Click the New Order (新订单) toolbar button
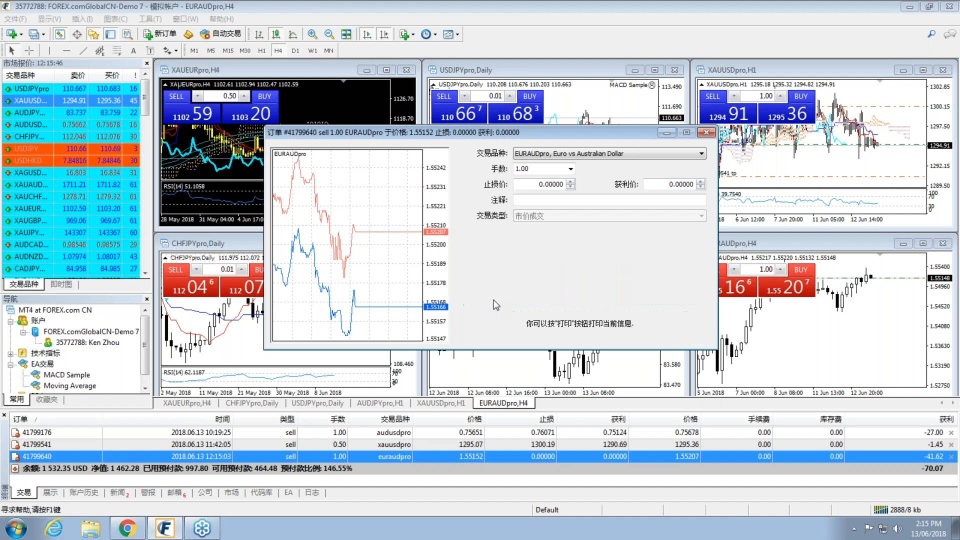Viewport: 960px width, 540px height. (160, 34)
